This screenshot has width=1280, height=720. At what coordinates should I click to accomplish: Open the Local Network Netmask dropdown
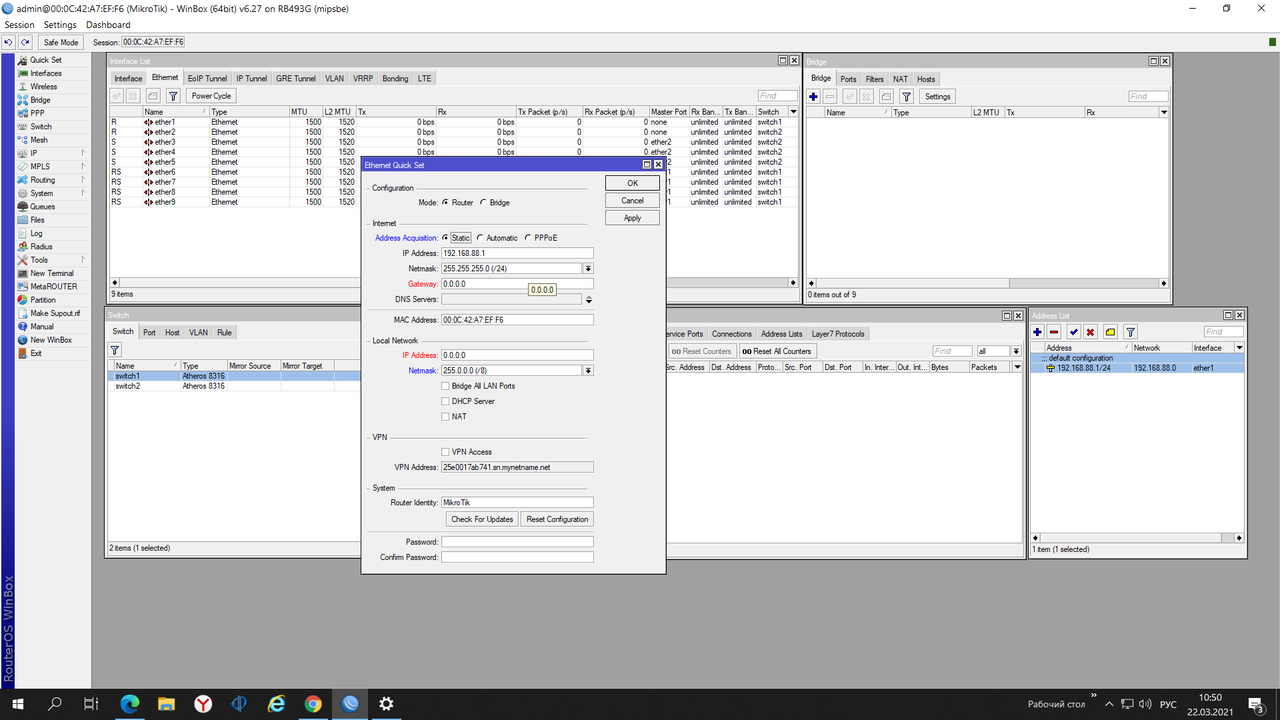pyautogui.click(x=589, y=371)
